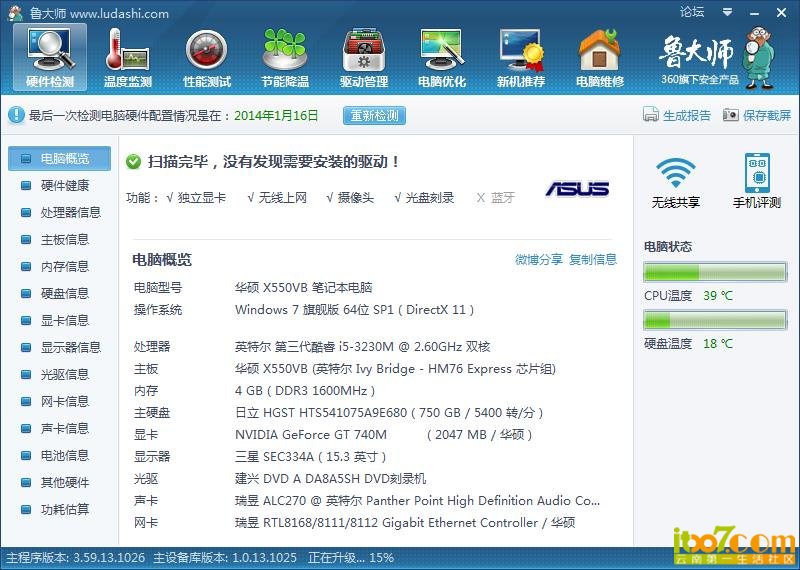Click the 日立 HGST hard disk value
This screenshot has width=800, height=570.
point(389,413)
